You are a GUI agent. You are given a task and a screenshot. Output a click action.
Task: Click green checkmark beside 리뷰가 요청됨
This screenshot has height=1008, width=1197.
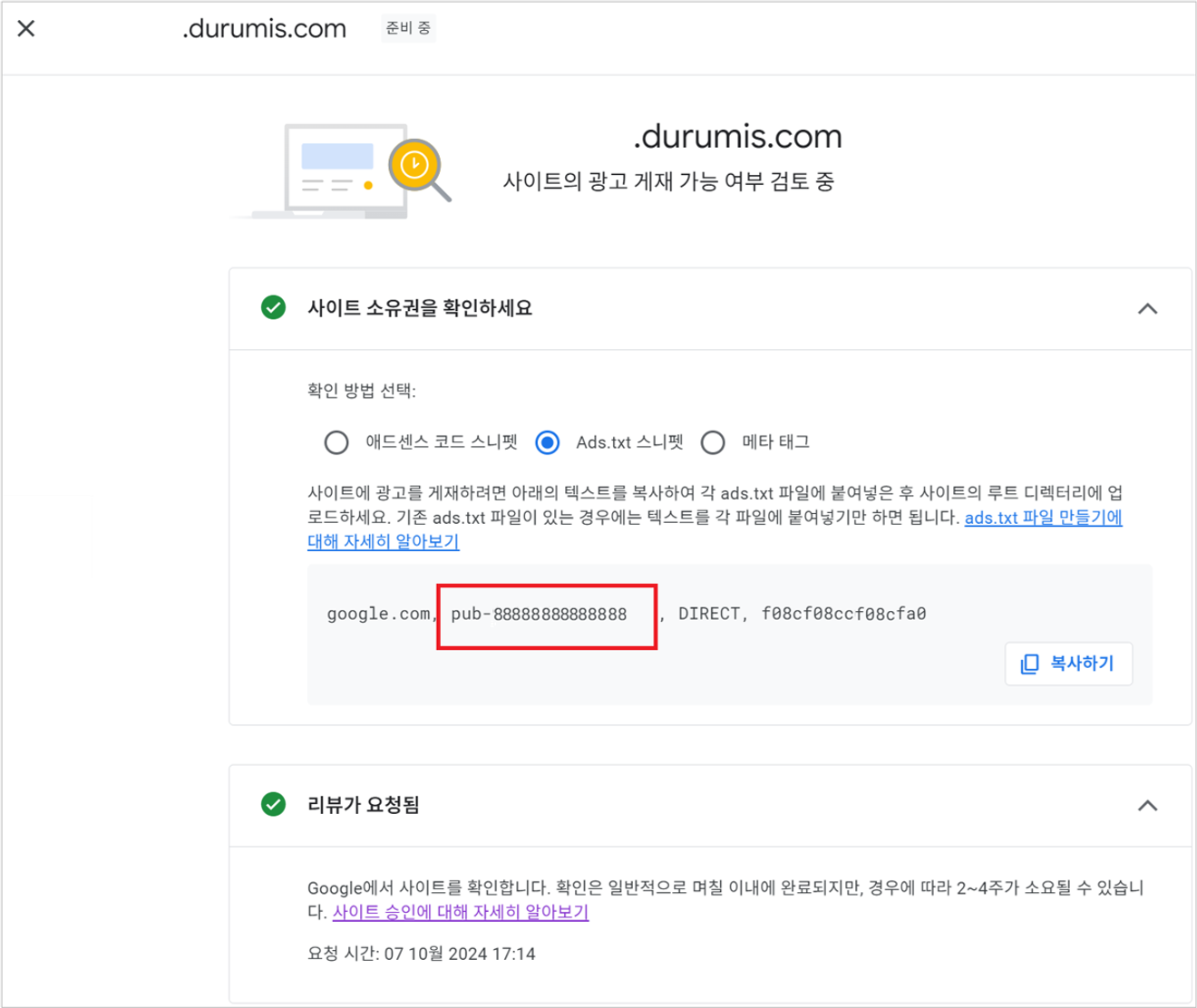[273, 804]
